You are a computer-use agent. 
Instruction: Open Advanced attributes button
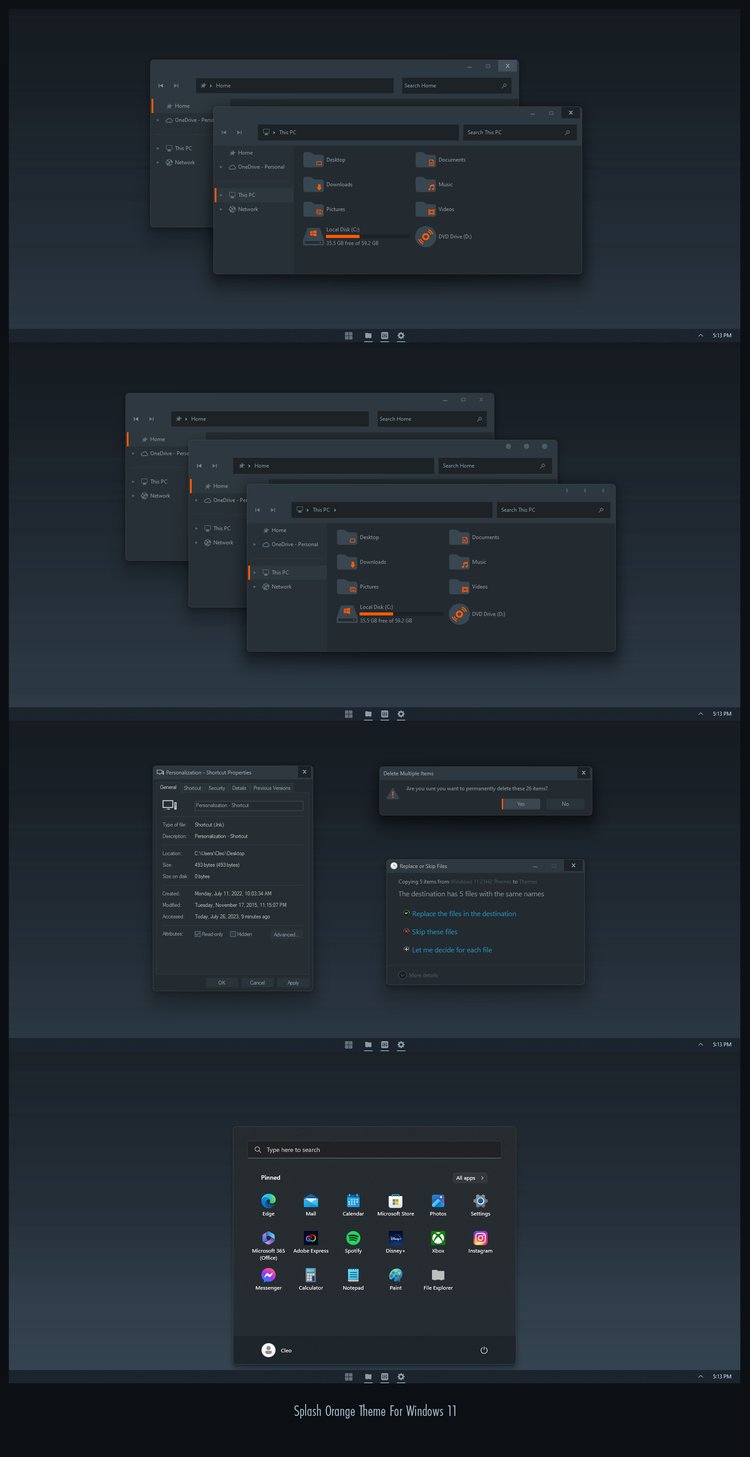click(285, 934)
